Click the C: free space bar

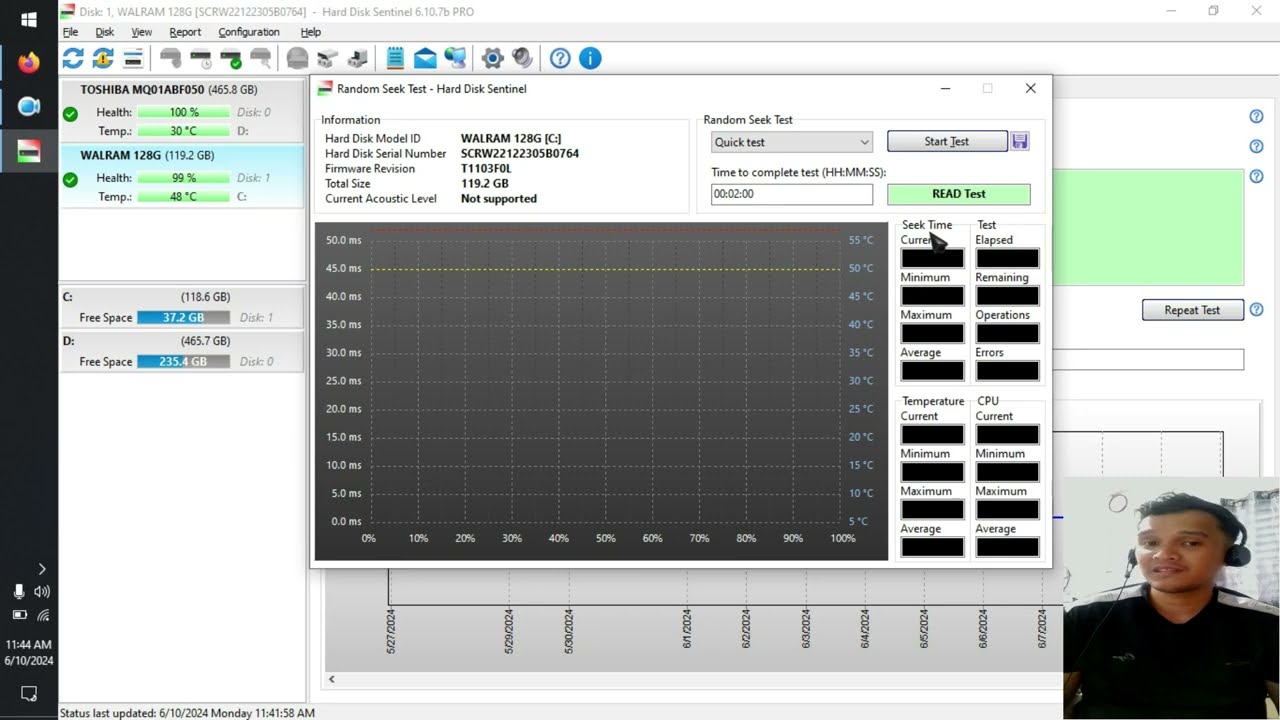point(184,317)
